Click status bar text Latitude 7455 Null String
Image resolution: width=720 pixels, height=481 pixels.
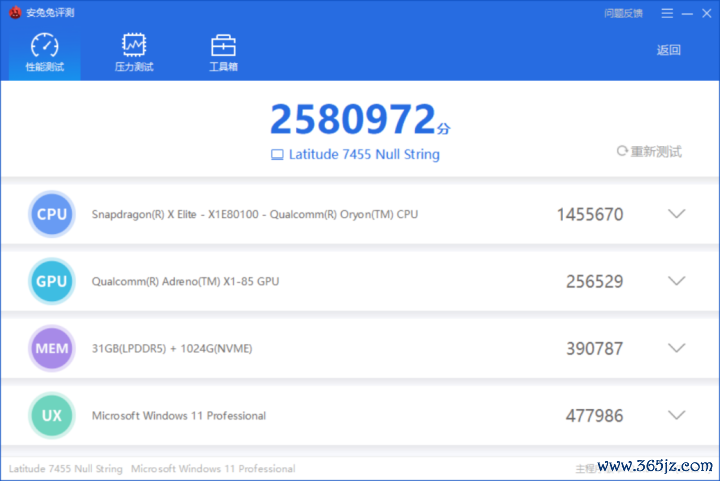tap(66, 469)
